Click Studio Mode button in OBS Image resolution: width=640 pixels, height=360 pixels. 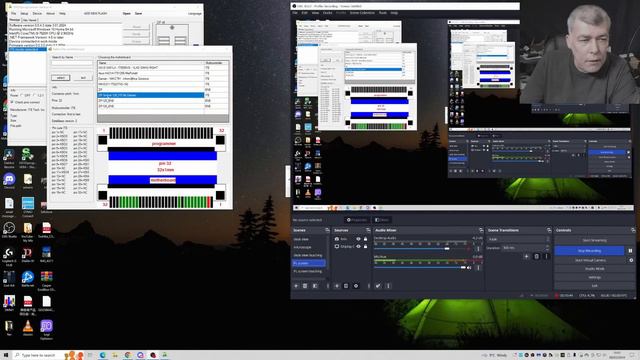594,269
